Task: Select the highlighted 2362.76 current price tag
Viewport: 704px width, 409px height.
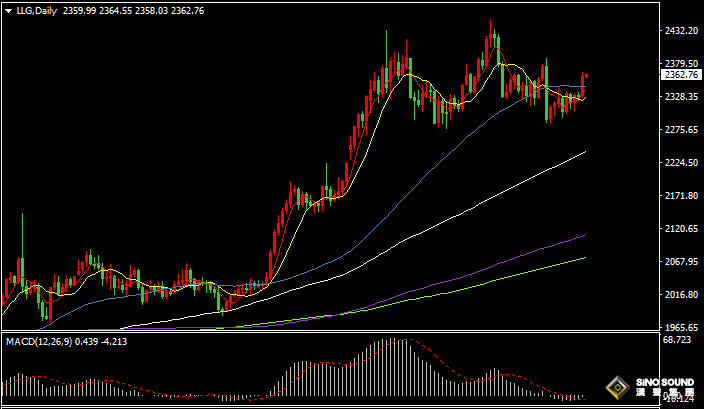Action: [x=681, y=75]
